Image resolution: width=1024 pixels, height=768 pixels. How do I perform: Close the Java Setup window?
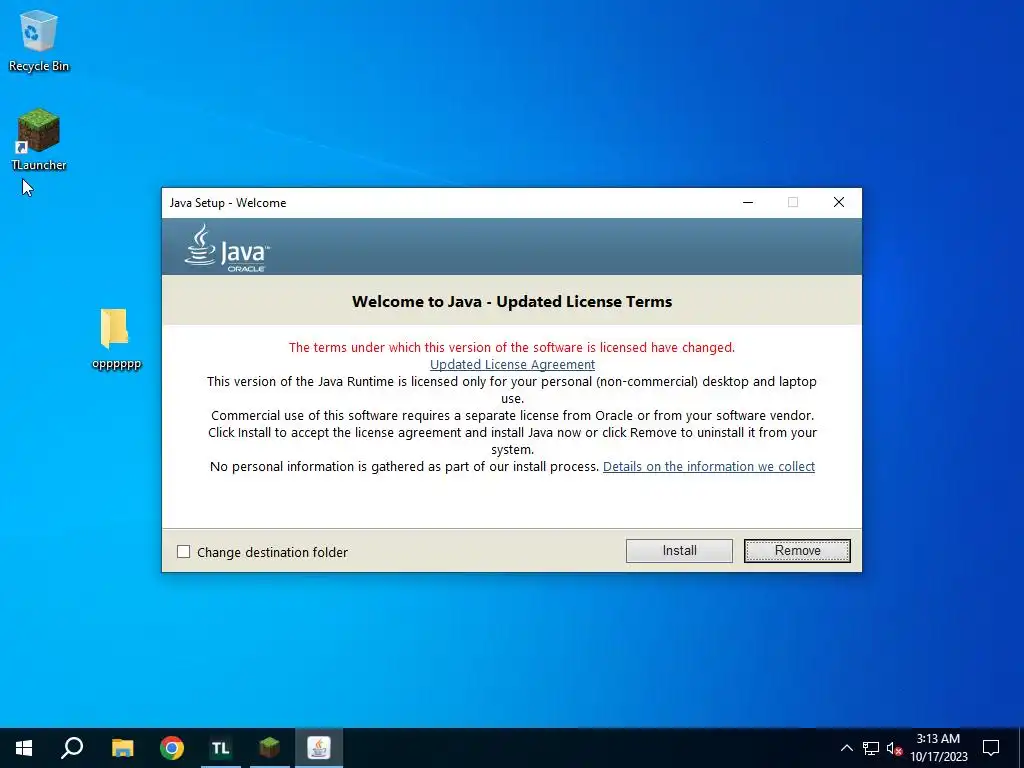coord(839,202)
